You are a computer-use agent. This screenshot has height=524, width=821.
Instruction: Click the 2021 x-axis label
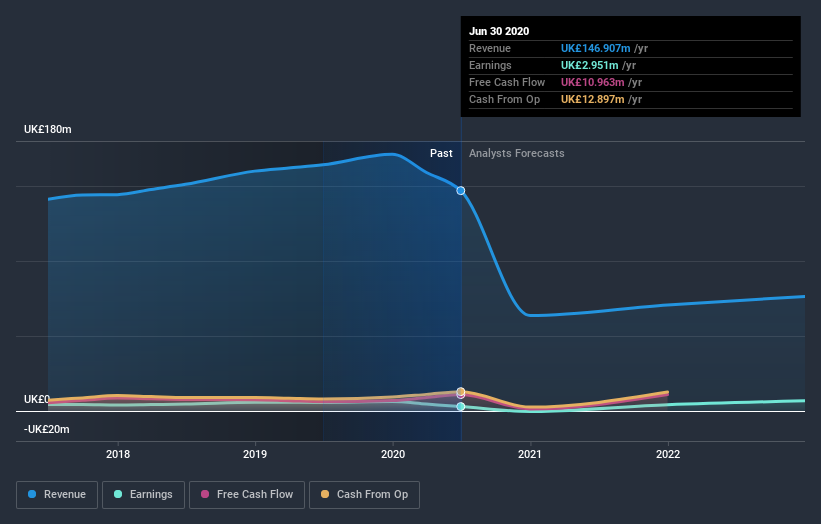pos(530,454)
